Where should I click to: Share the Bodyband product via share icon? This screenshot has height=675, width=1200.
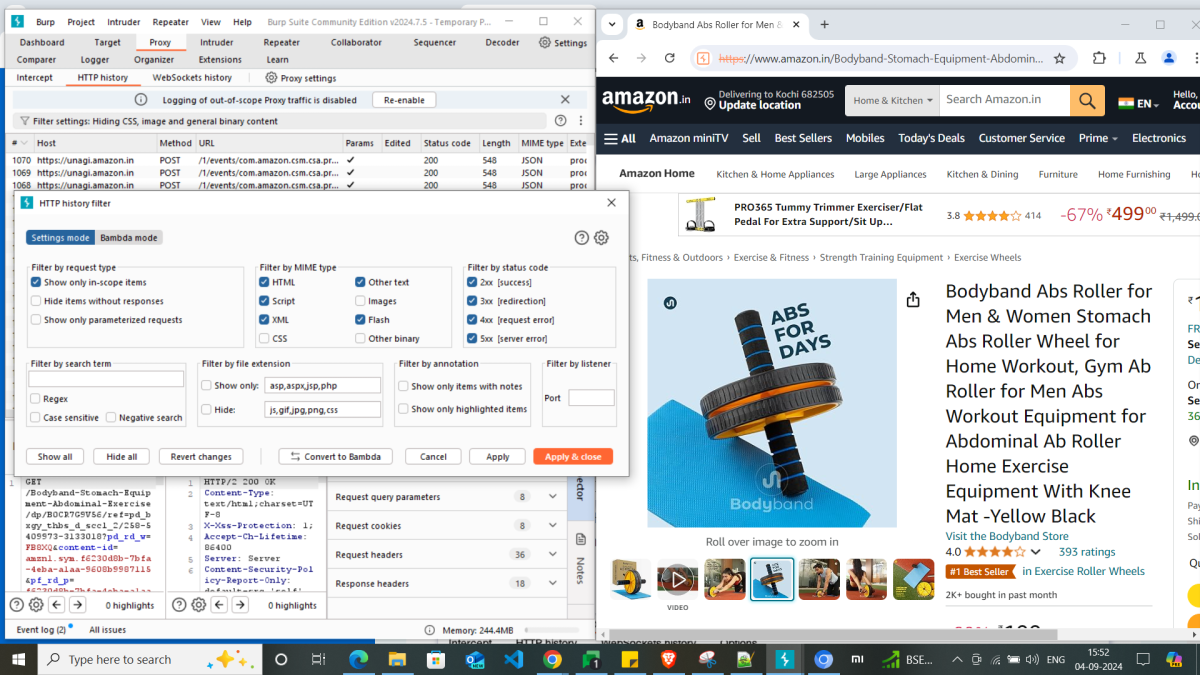(912, 300)
